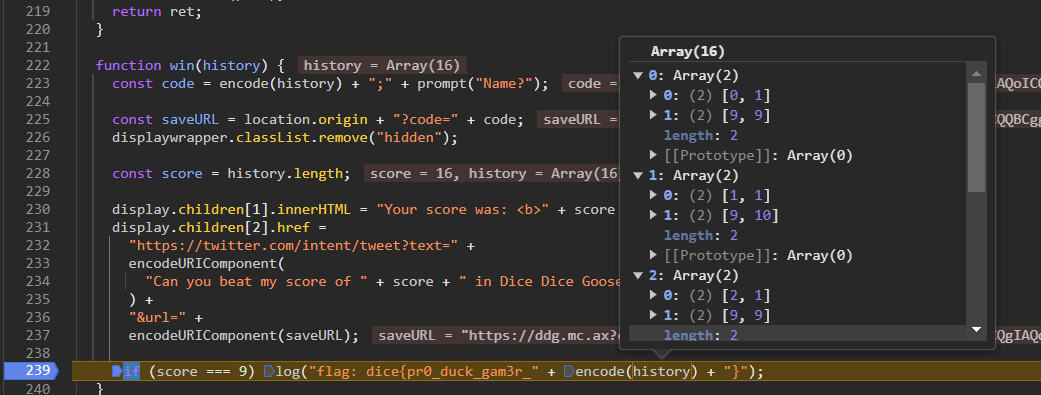
Task: Click 'return ret;' statement on line 219
Action: click(157, 11)
